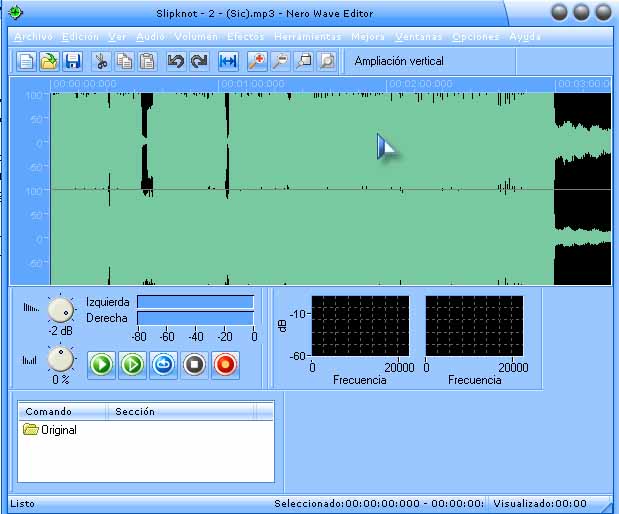This screenshot has width=619, height=514.
Task: Click the Seleccionado time status field
Action: click(x=379, y=504)
